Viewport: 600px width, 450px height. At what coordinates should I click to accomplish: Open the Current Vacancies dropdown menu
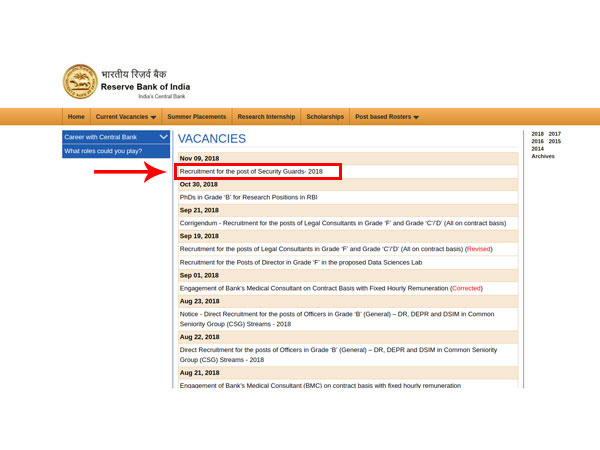(x=126, y=117)
